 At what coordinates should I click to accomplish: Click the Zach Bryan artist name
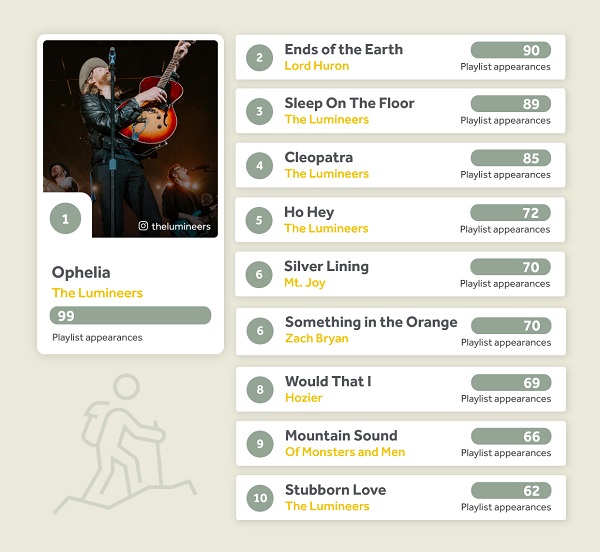[317, 339]
